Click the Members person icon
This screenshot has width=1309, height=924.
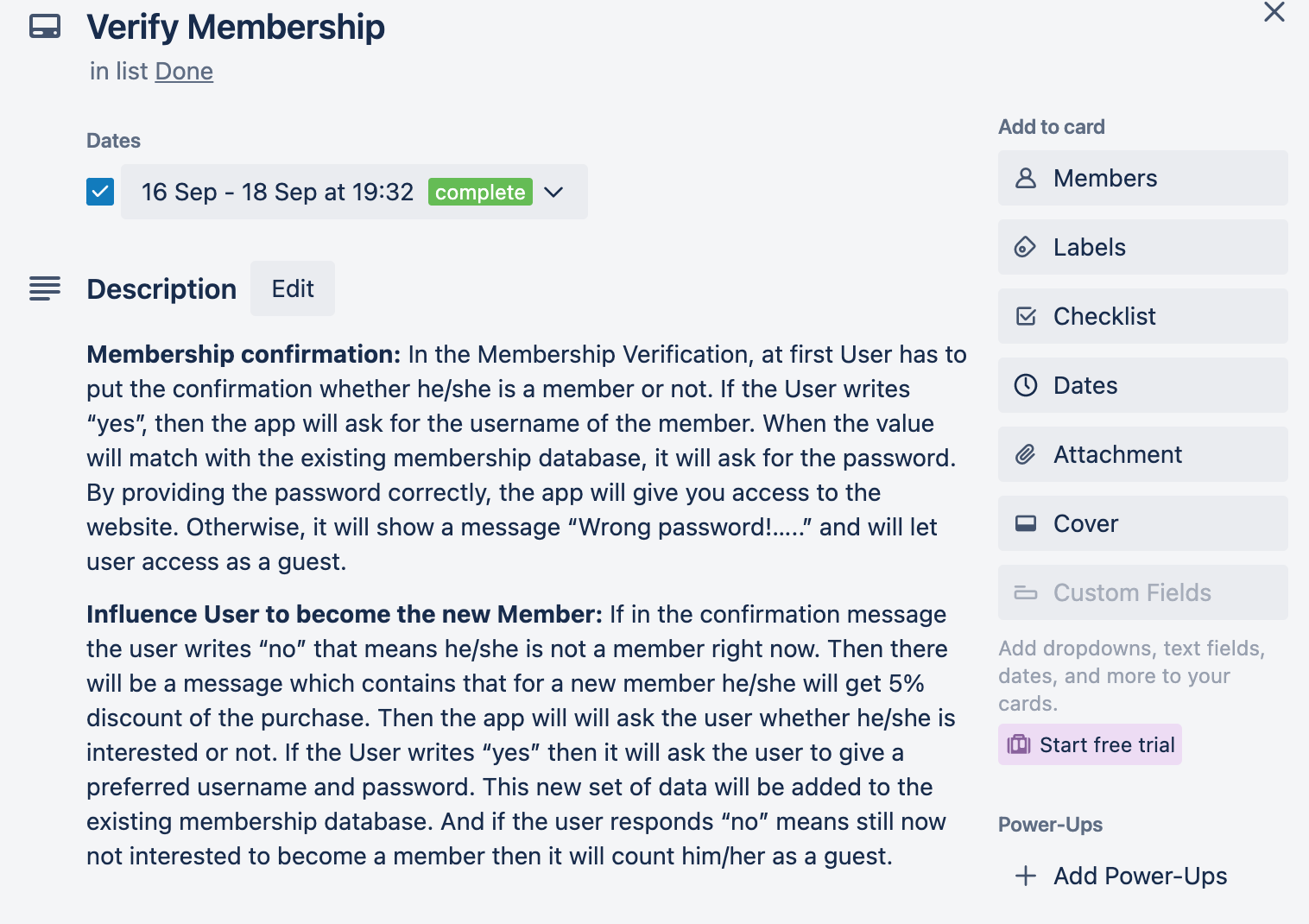1025,178
